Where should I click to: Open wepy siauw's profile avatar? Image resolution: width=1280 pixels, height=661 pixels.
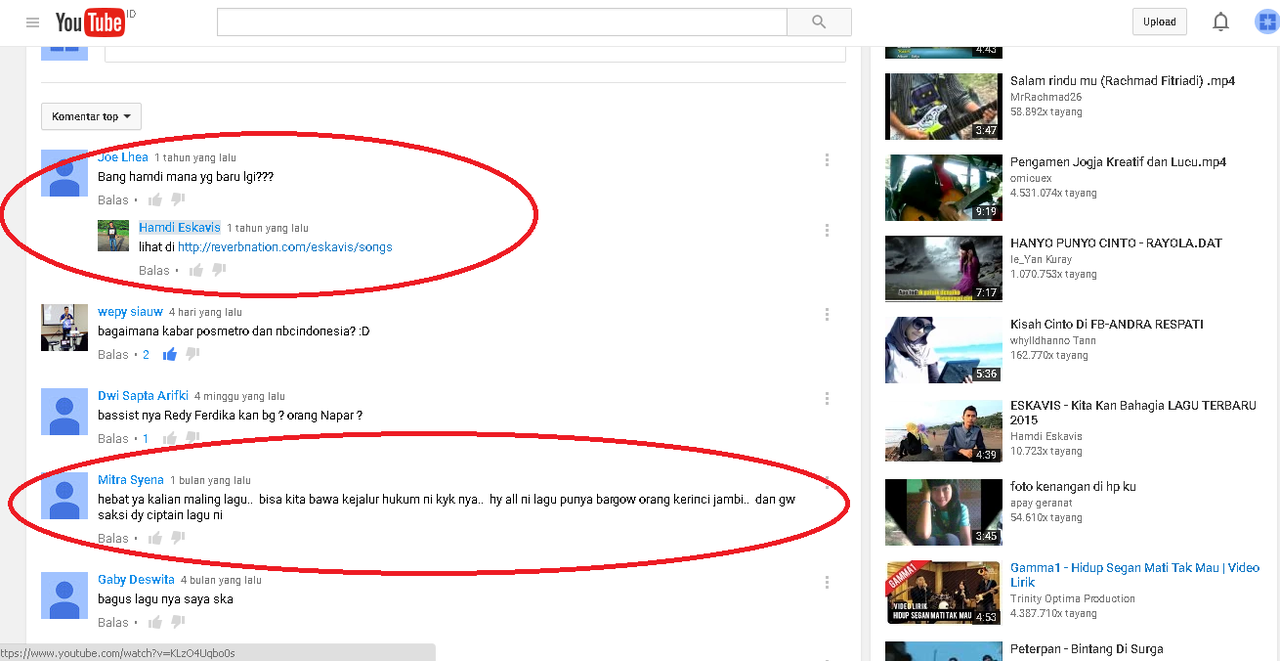click(65, 327)
